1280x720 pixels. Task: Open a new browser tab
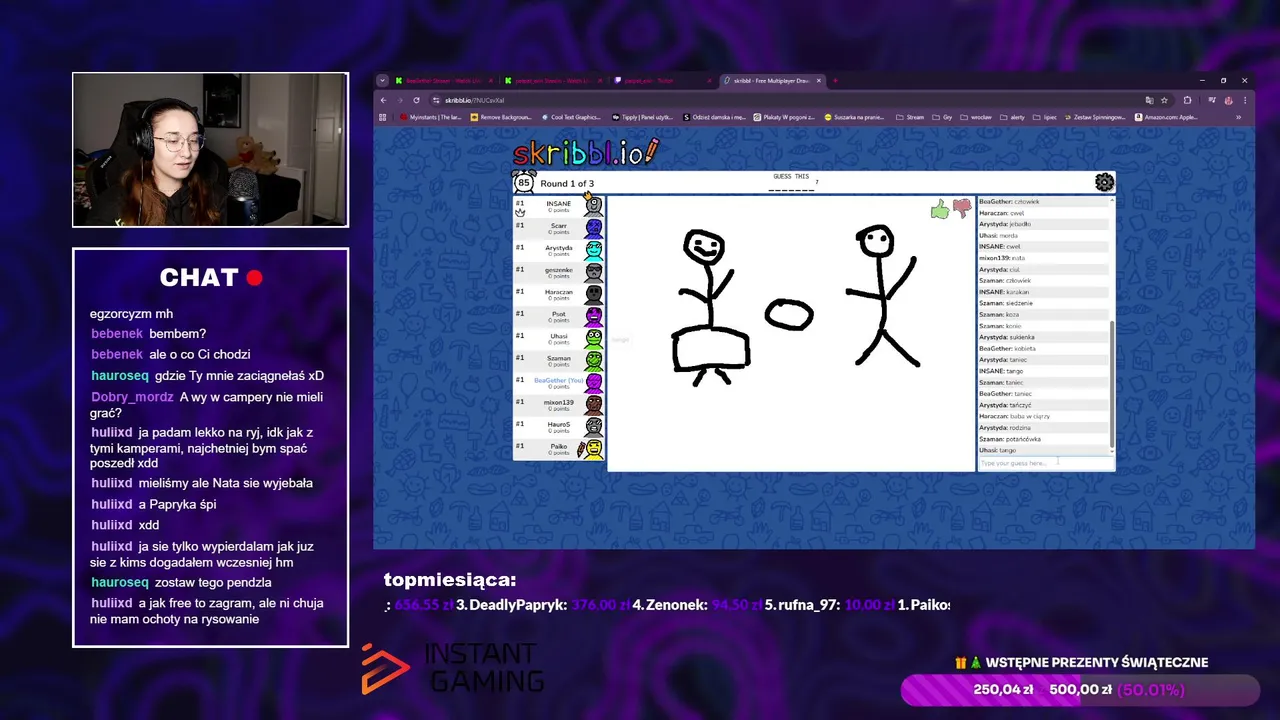coord(835,81)
